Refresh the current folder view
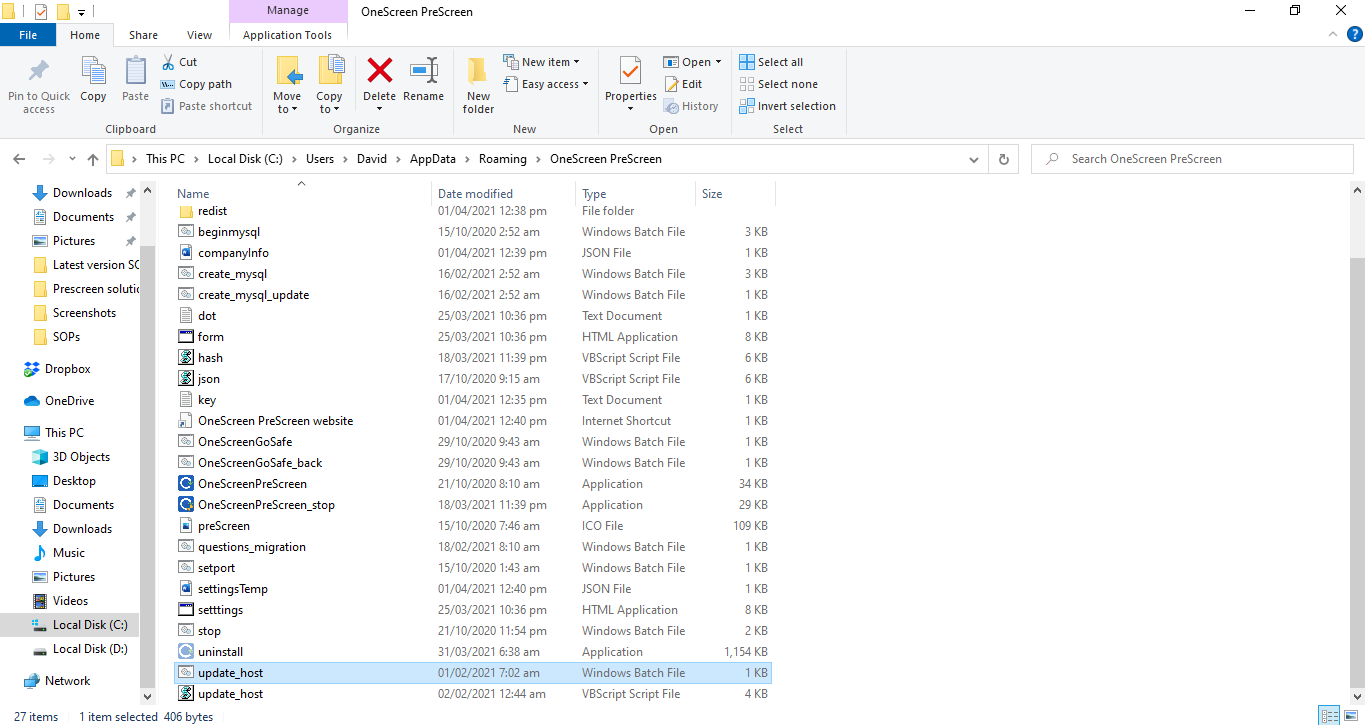The width and height of the screenshot is (1365, 725). 1004,159
